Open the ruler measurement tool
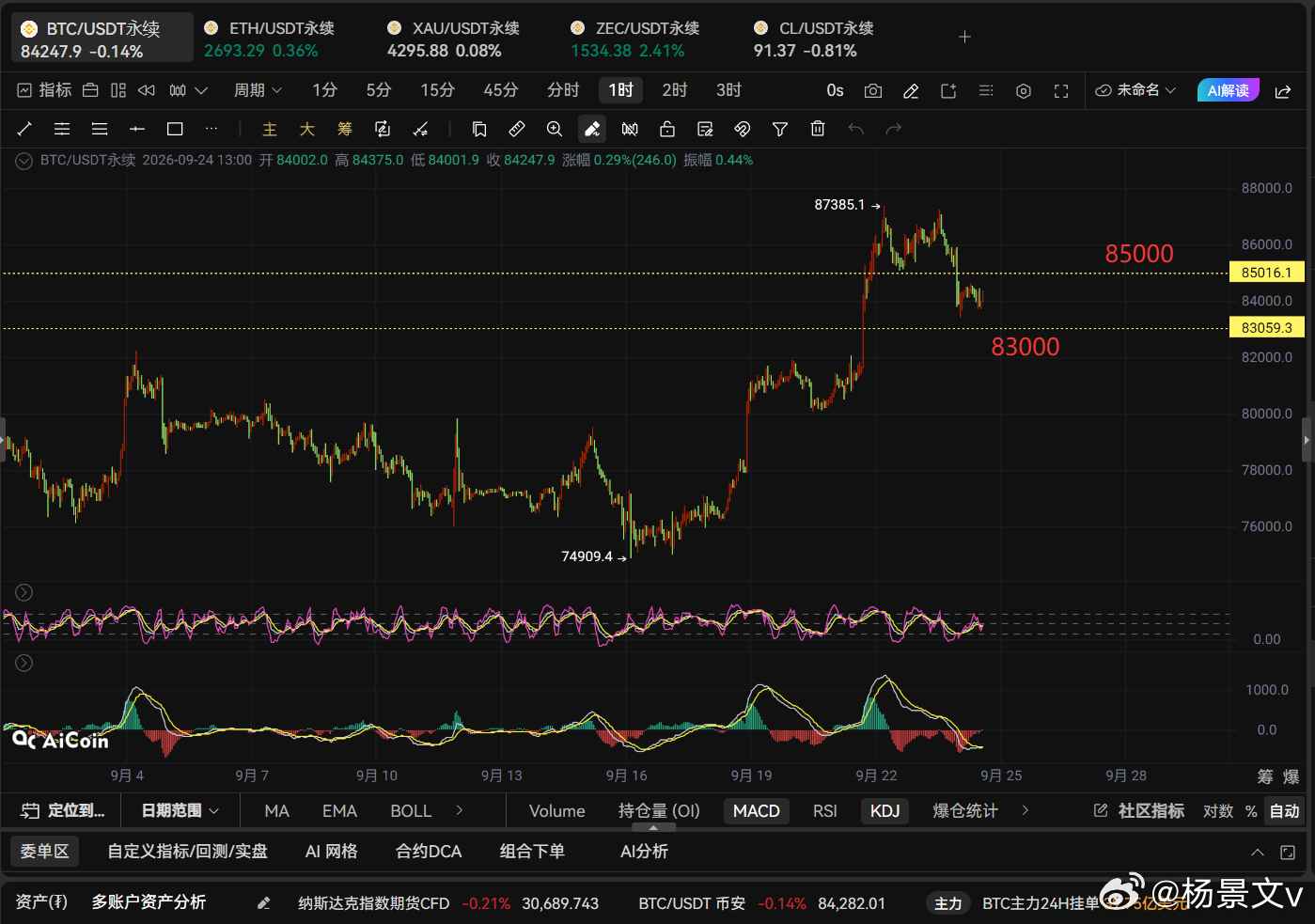Image resolution: width=1315 pixels, height=924 pixels. [517, 129]
